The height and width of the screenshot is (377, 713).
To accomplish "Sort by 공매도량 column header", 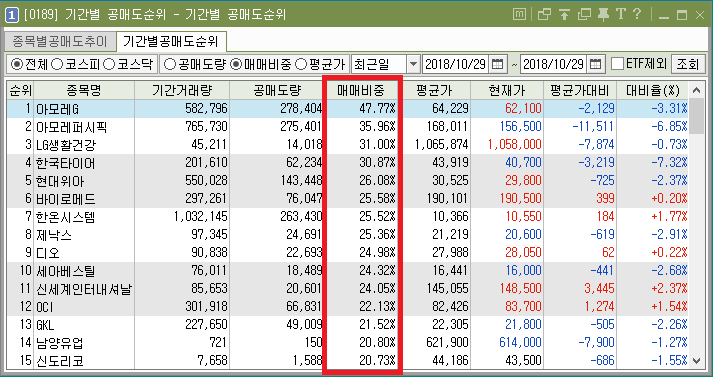I will tap(277, 90).
